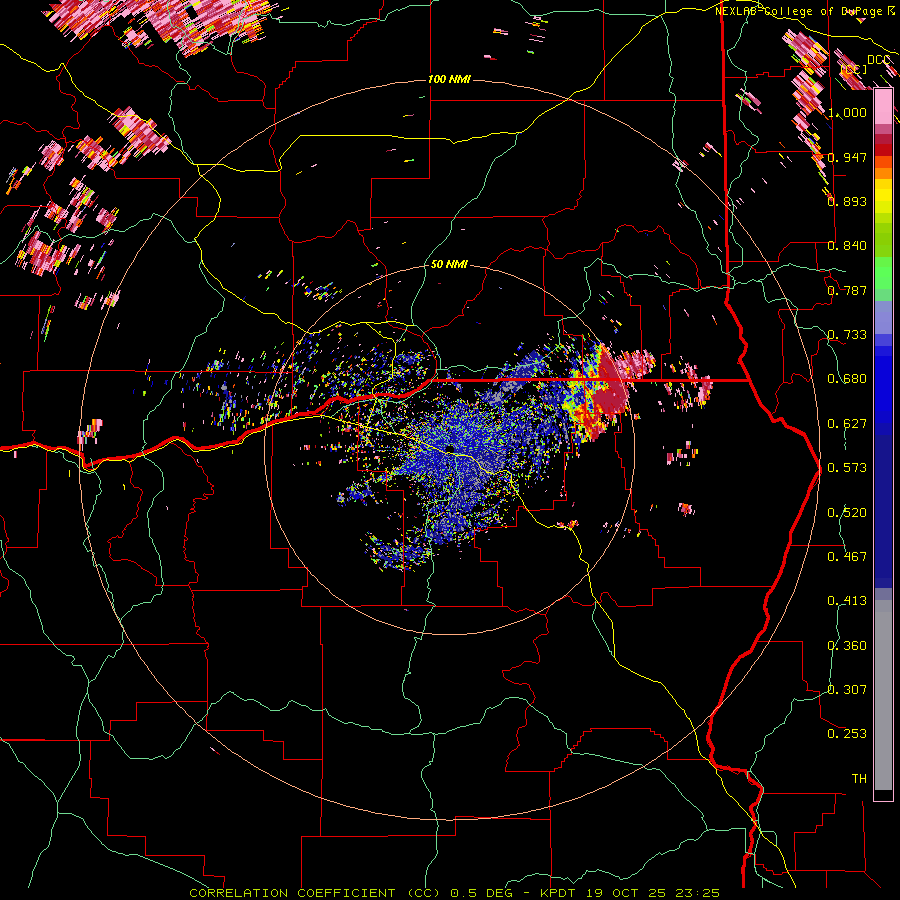Click the 0.893 legend value
Screen dimensions: 900x900
pyautogui.click(x=847, y=201)
